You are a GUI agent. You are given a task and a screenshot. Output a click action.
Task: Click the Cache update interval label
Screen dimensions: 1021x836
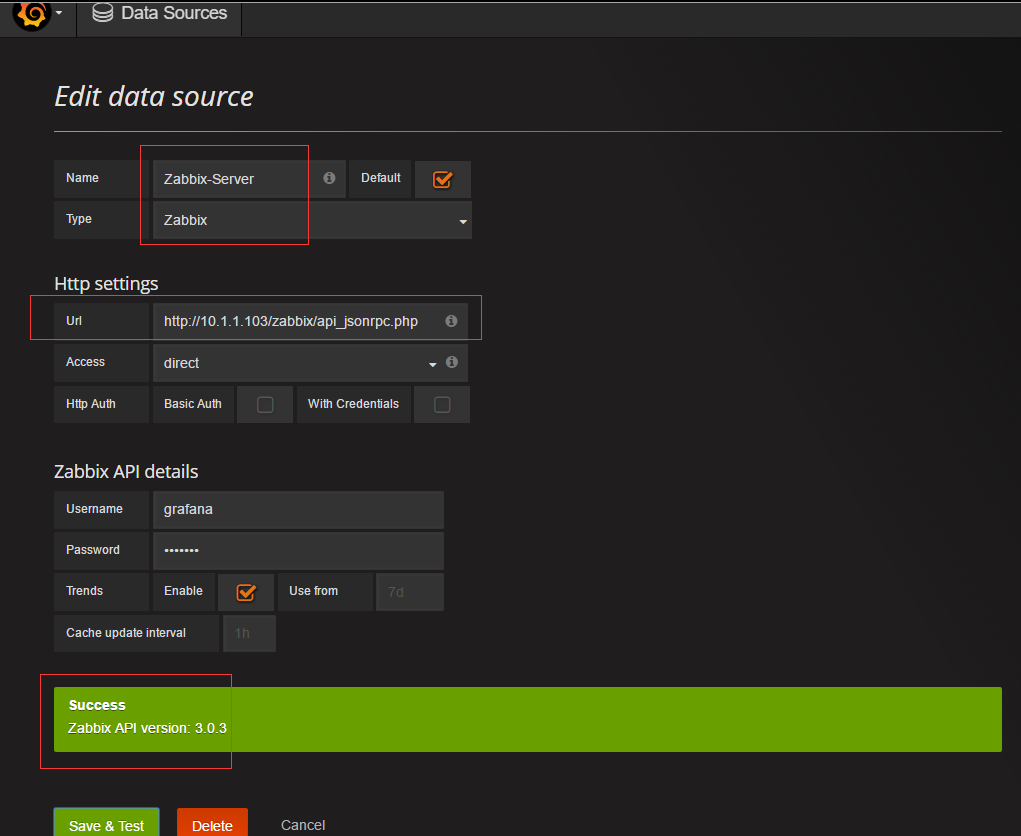tap(126, 633)
